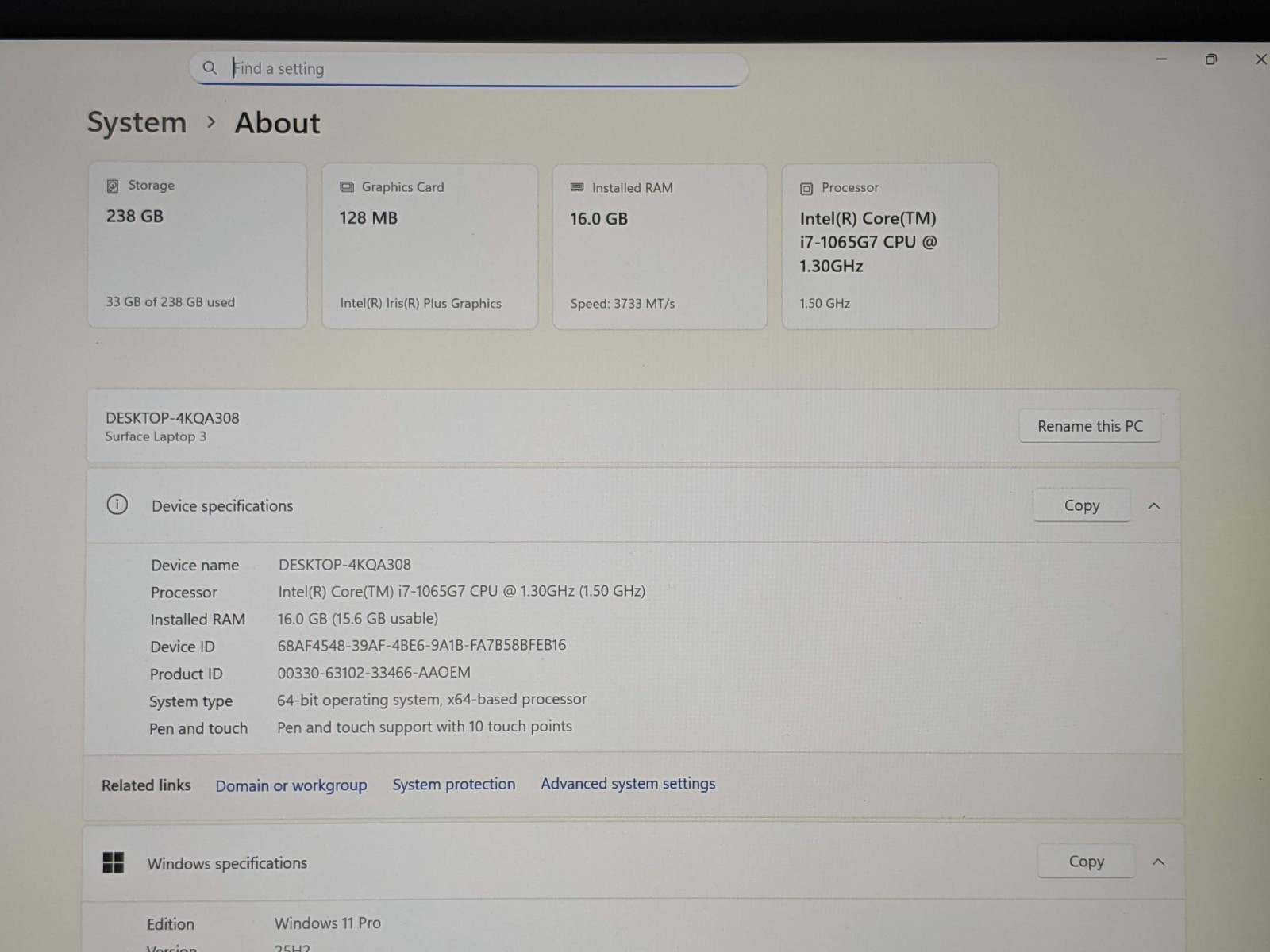Click the Storage card icon
Image resolution: width=1270 pixels, height=952 pixels.
click(x=113, y=186)
